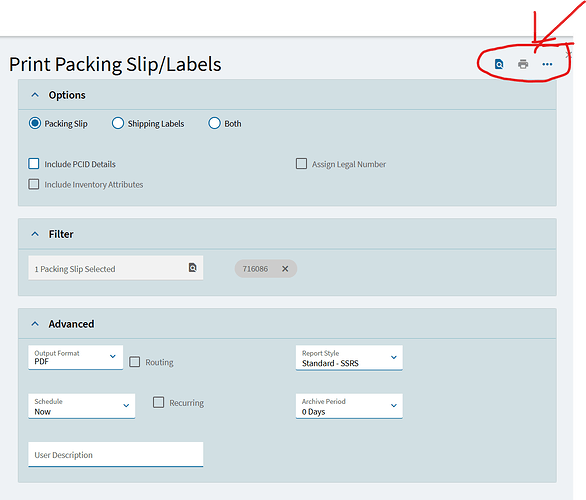The height and width of the screenshot is (500, 586).
Task: Remove the 716086 chip with X
Action: pos(285,269)
